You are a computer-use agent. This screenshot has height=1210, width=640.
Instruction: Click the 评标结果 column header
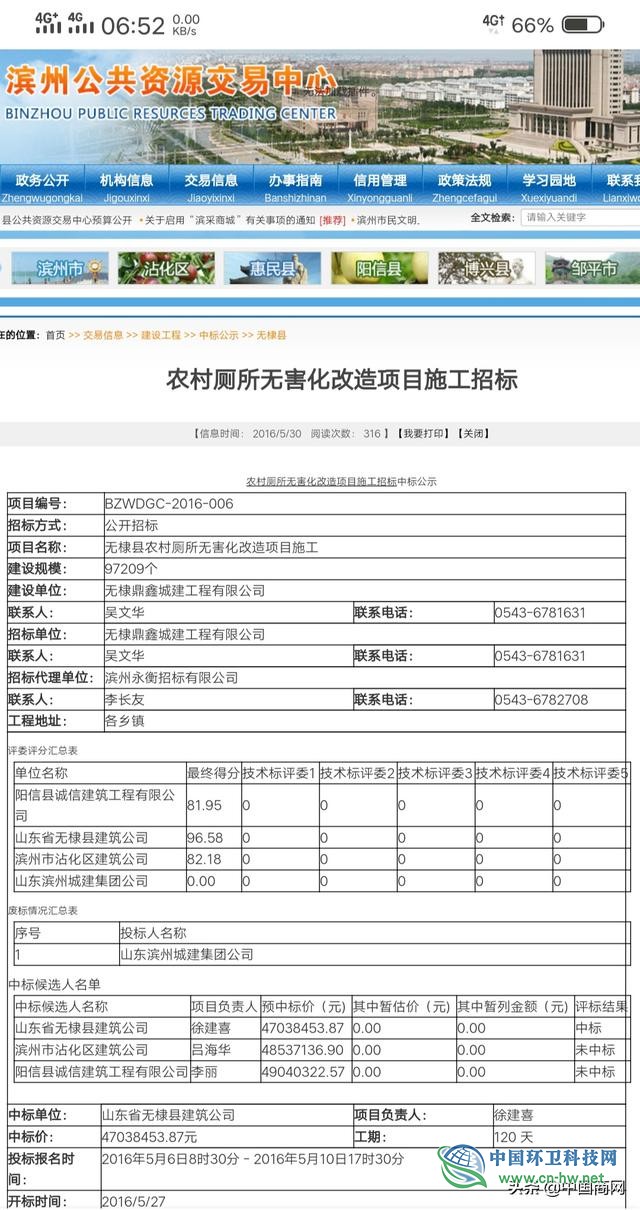tap(602, 1007)
